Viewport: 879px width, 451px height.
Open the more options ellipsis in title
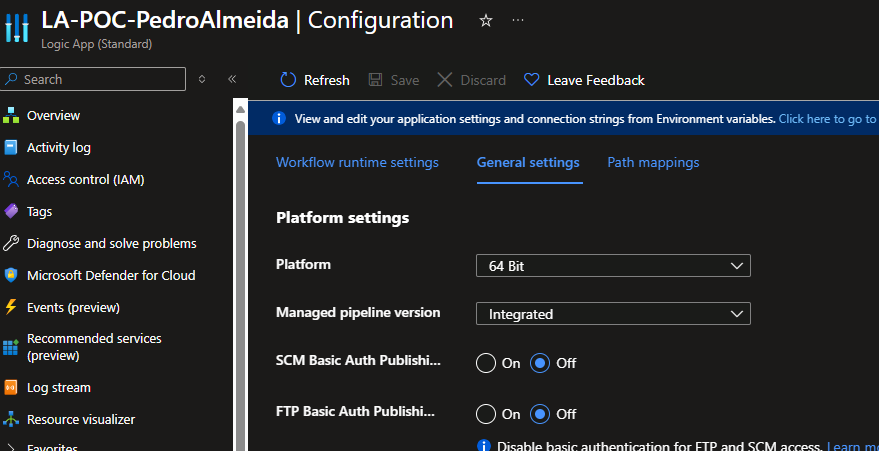coord(517,20)
